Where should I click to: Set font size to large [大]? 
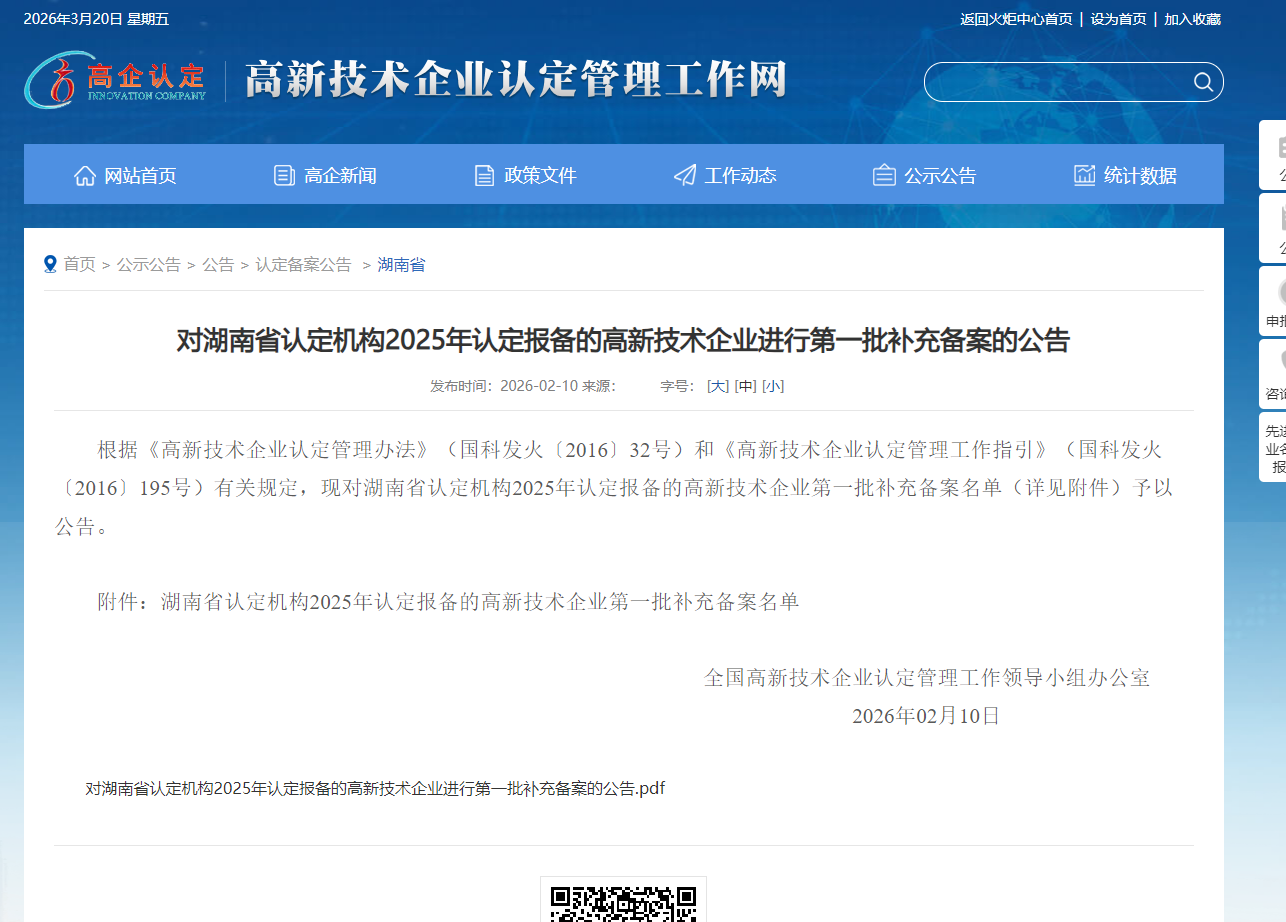pos(718,386)
